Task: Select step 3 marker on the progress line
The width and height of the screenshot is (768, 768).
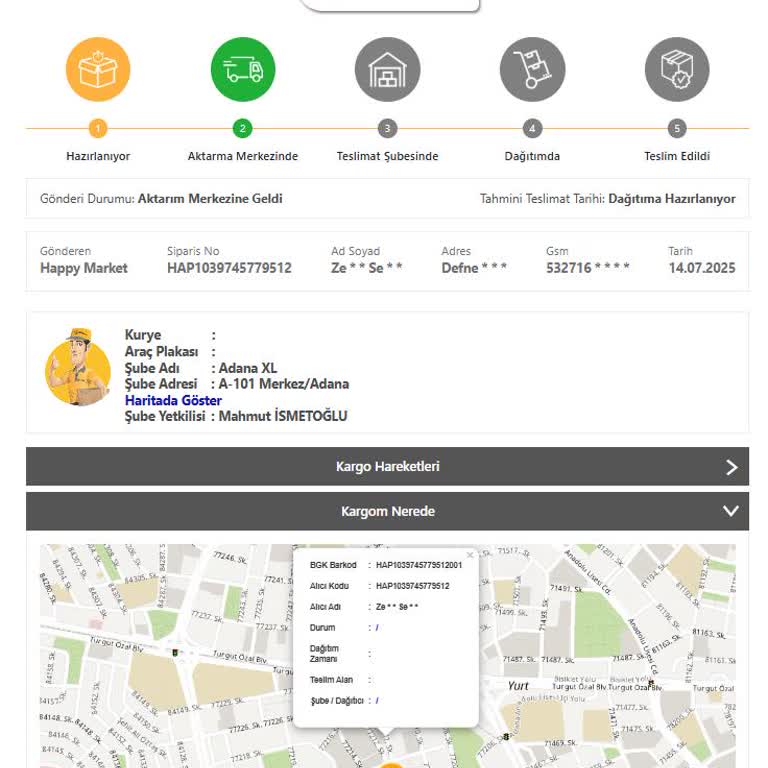Action: [x=387, y=128]
